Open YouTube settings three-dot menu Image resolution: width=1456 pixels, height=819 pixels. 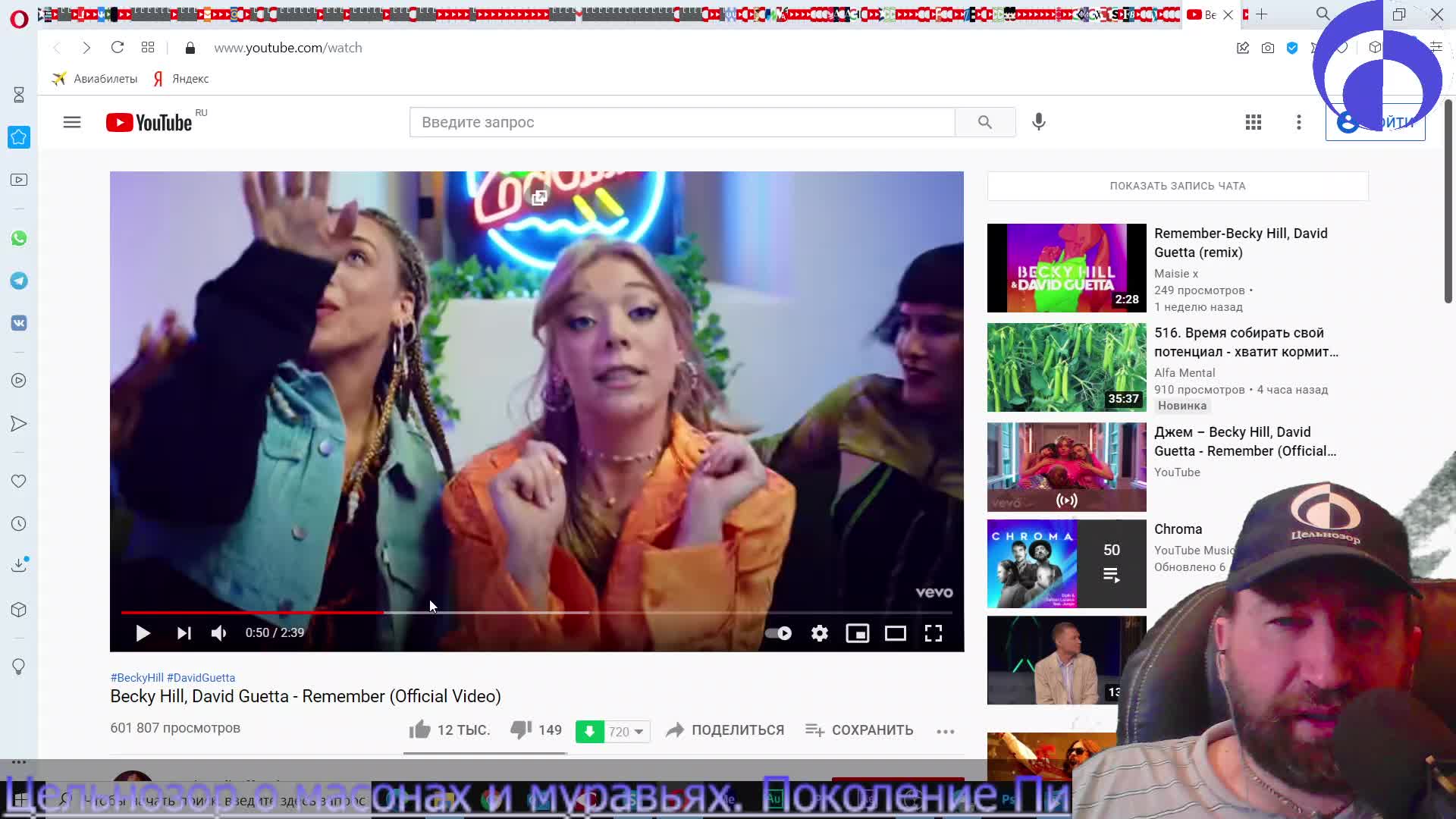1299,122
